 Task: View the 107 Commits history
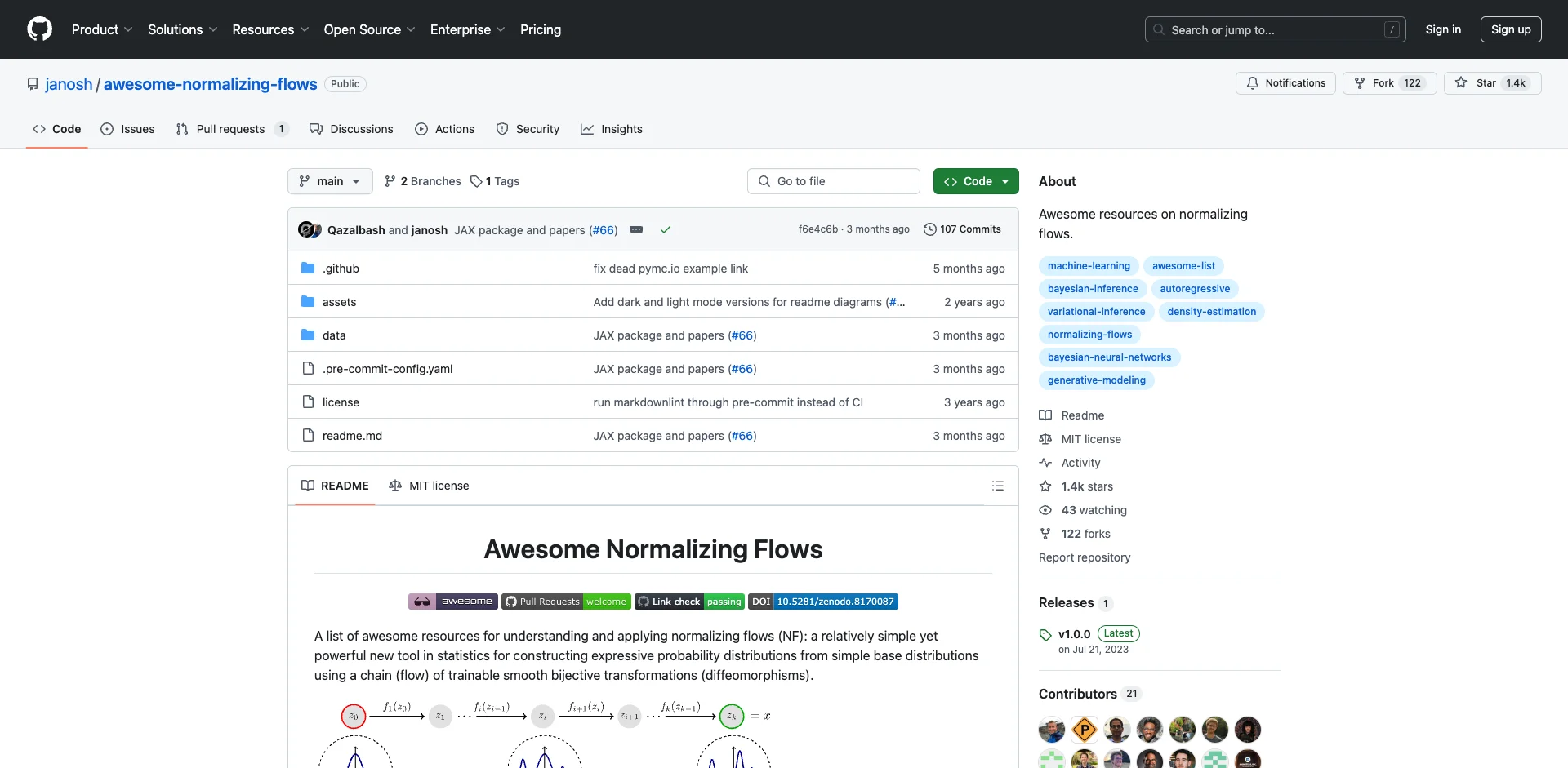point(962,229)
